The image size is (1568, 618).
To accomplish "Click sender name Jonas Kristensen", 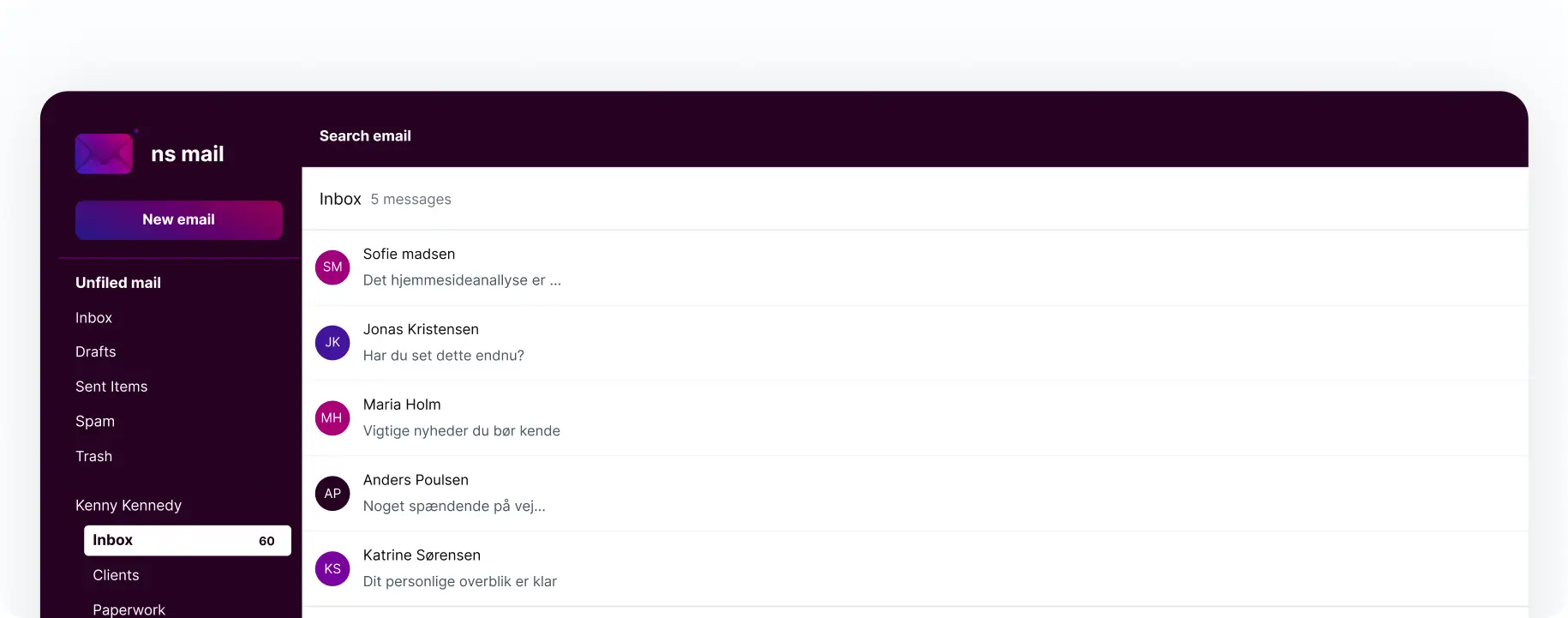I will (421, 330).
